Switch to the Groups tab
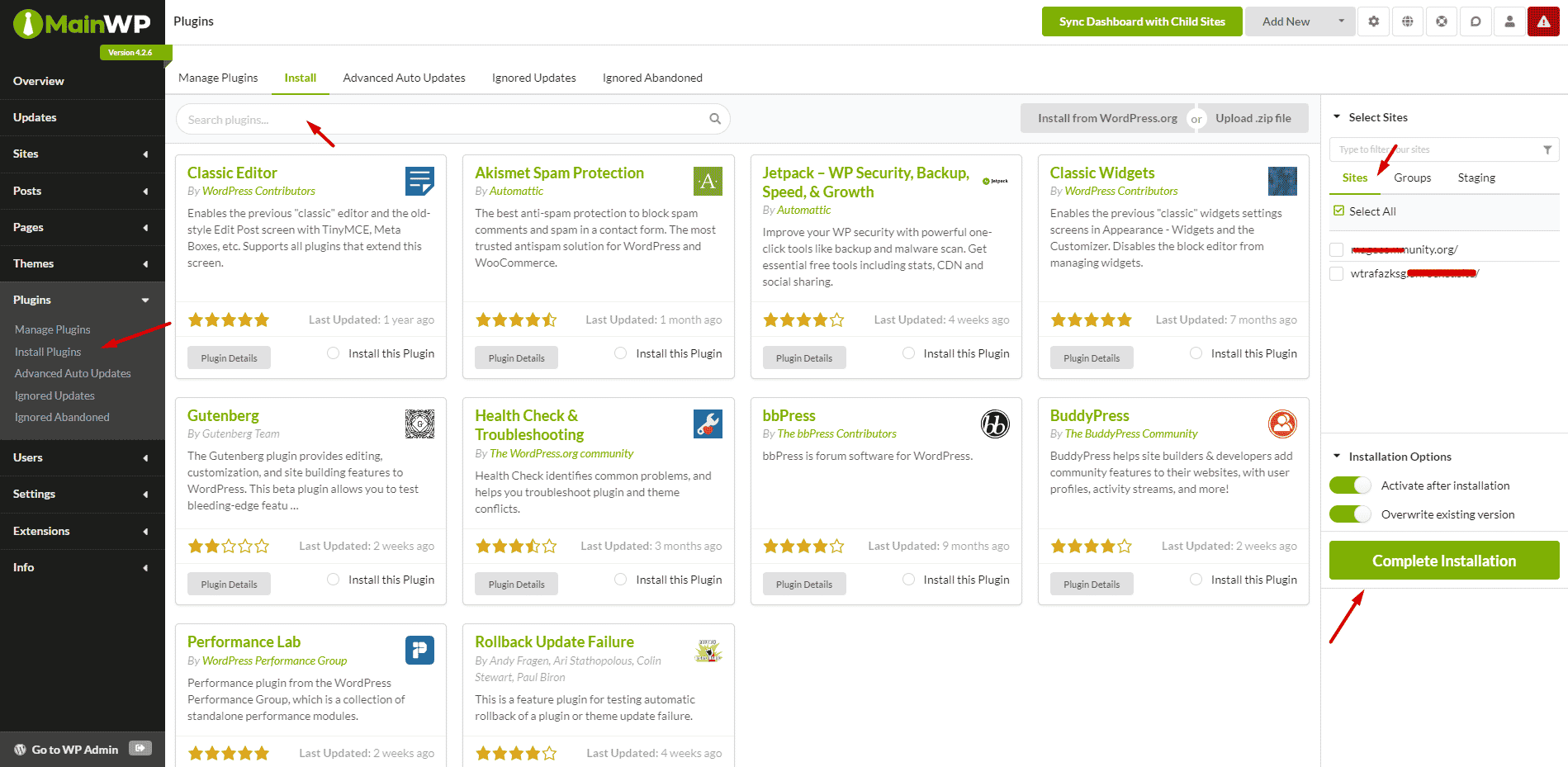Image resolution: width=1568 pixels, height=767 pixels. pos(1412,178)
